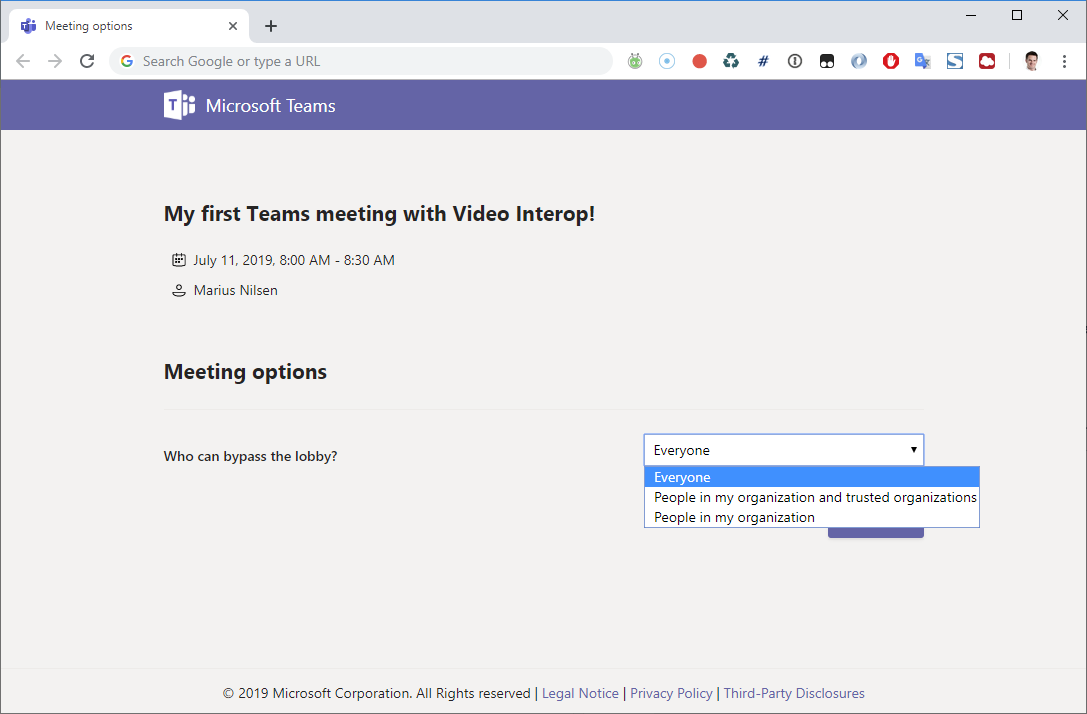Screen dimensions: 1087x714
Task: Select Everyone from the lobby list
Action: click(x=682, y=477)
